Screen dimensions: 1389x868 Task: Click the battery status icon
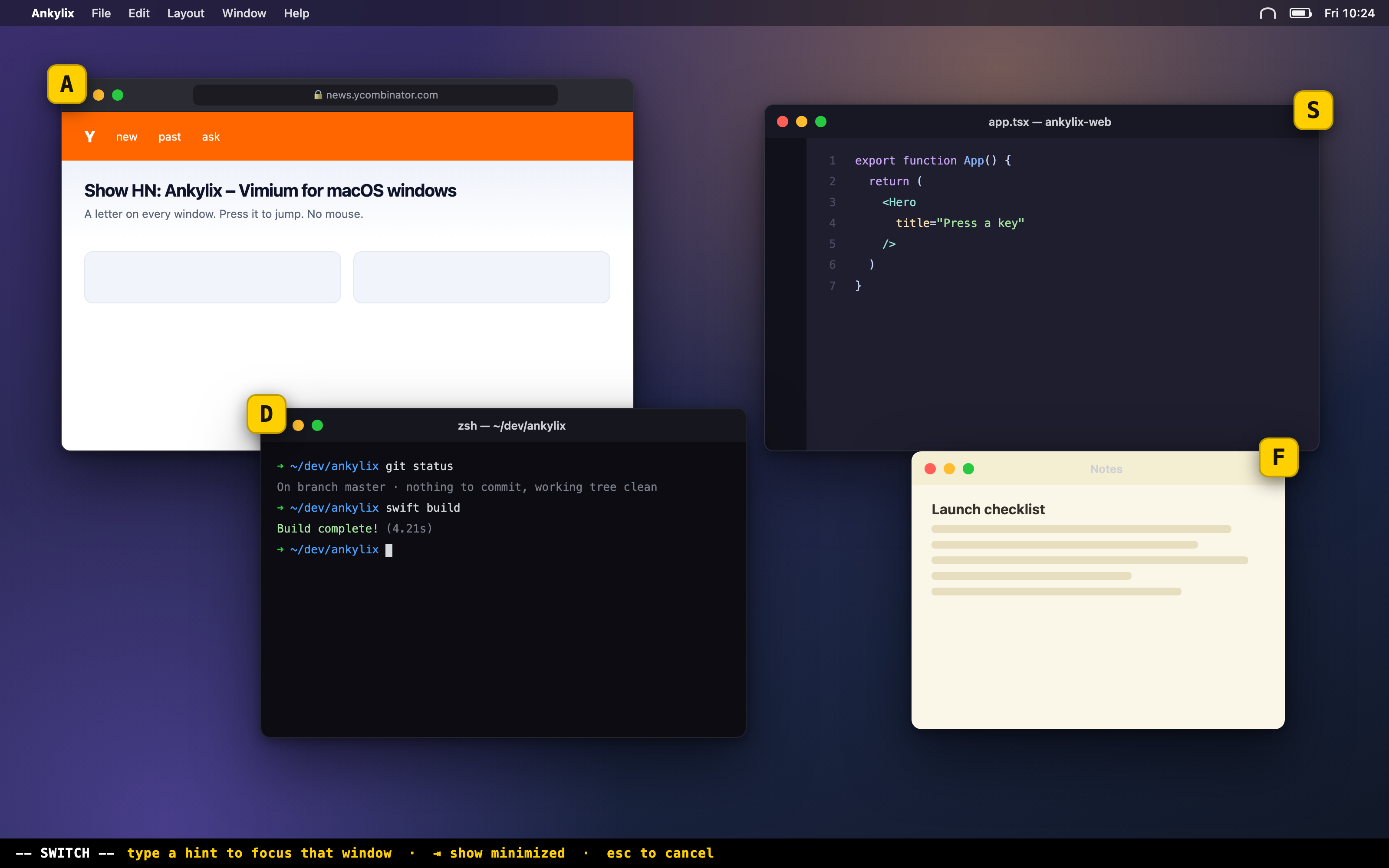(1300, 13)
